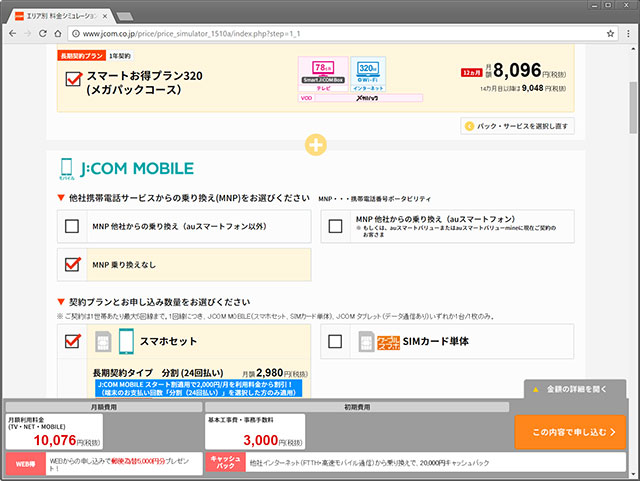The height and width of the screenshot is (481, 640).
Task: Click the J:COM MOBILE phone icon
Action: 66,169
